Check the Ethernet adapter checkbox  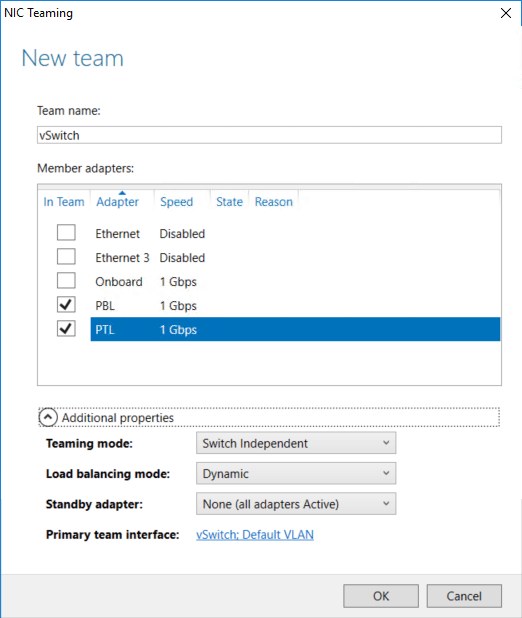click(66, 233)
